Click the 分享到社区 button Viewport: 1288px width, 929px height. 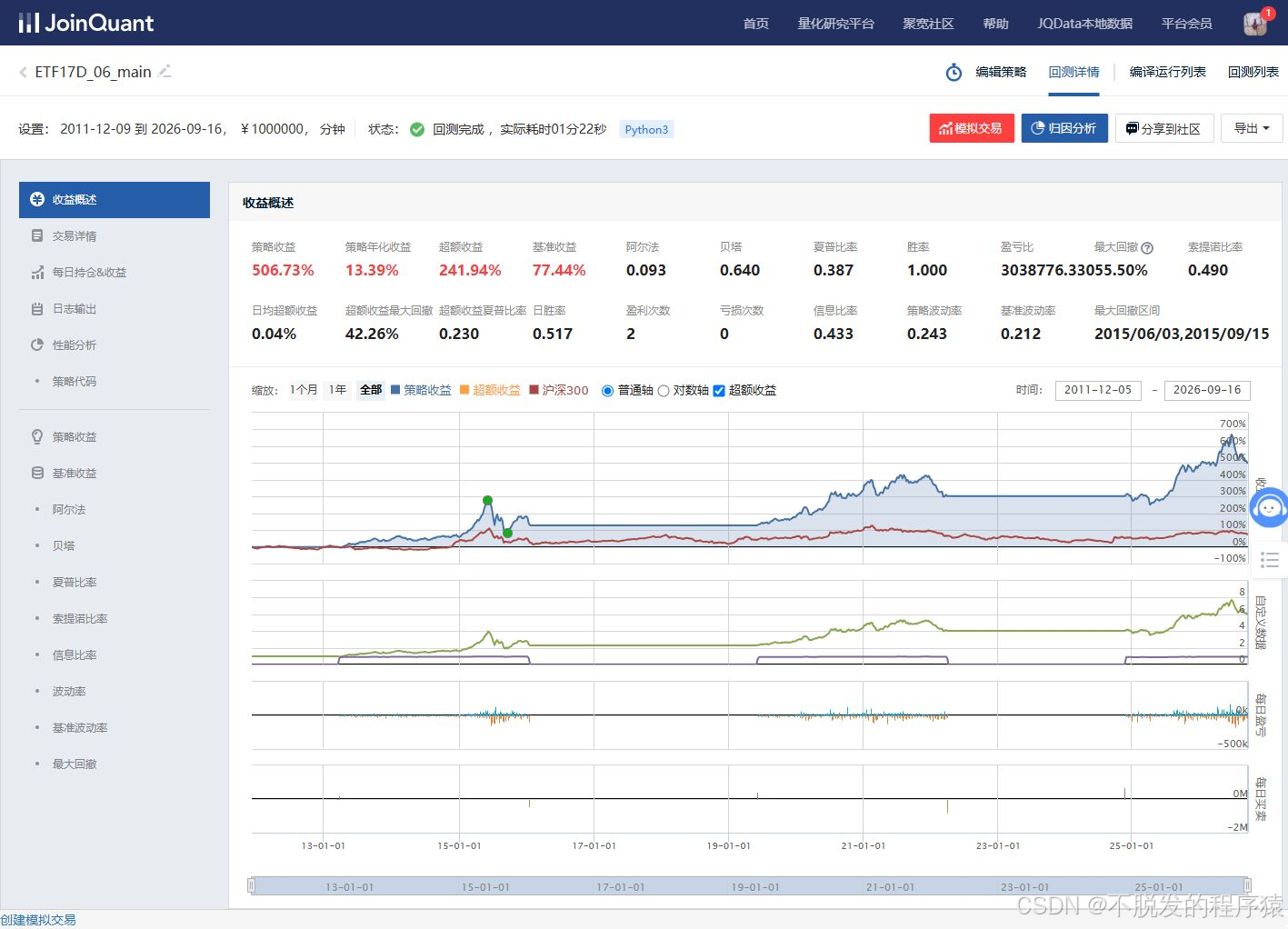coord(1163,128)
